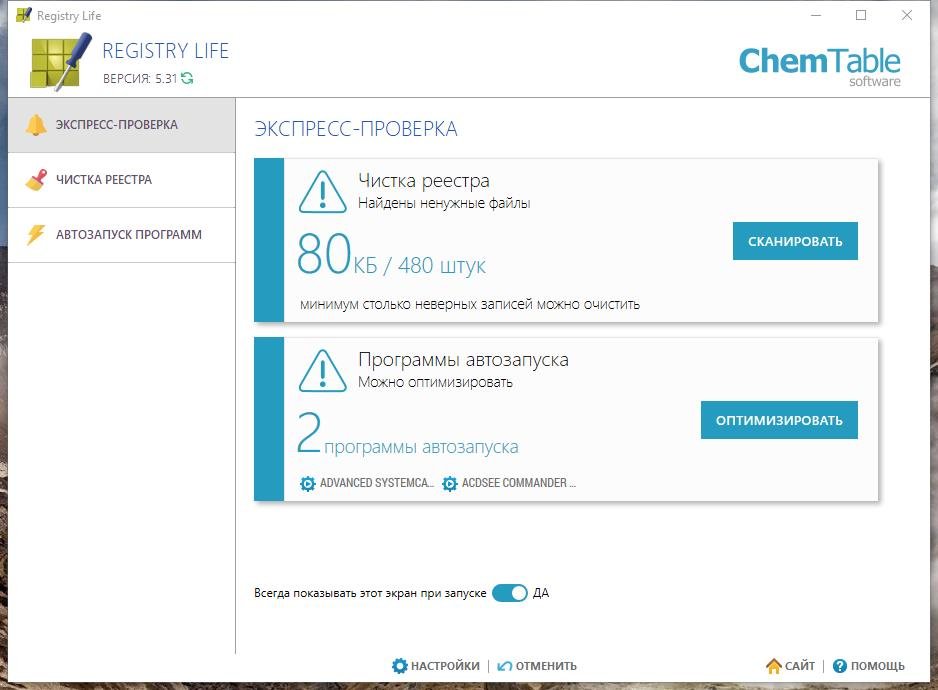Toggle 'Всегда показывать этот экран при запуске' switch
The image size is (938, 690).
tap(510, 593)
